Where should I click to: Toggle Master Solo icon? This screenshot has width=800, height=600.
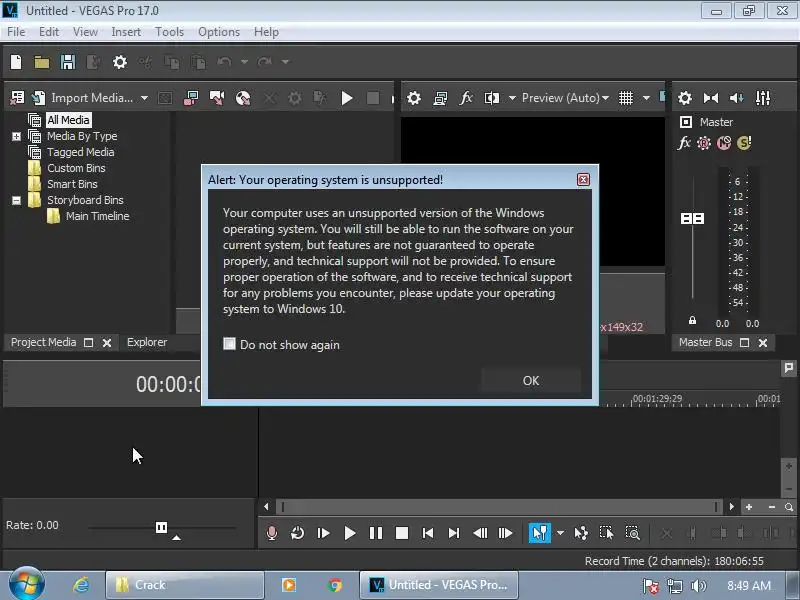pos(744,143)
